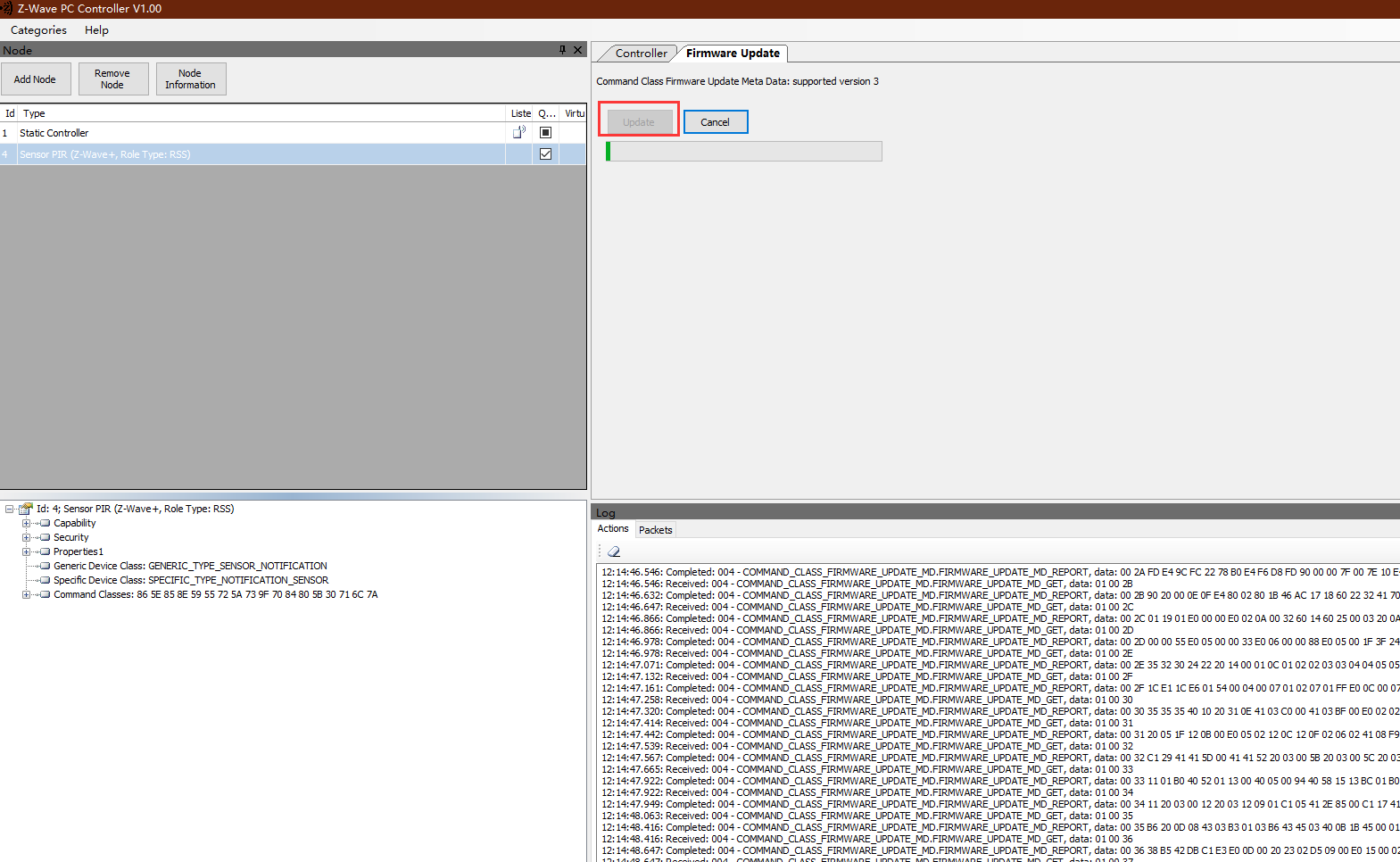Collapse the Id: 4 Sensor PIR root node

click(x=9, y=509)
